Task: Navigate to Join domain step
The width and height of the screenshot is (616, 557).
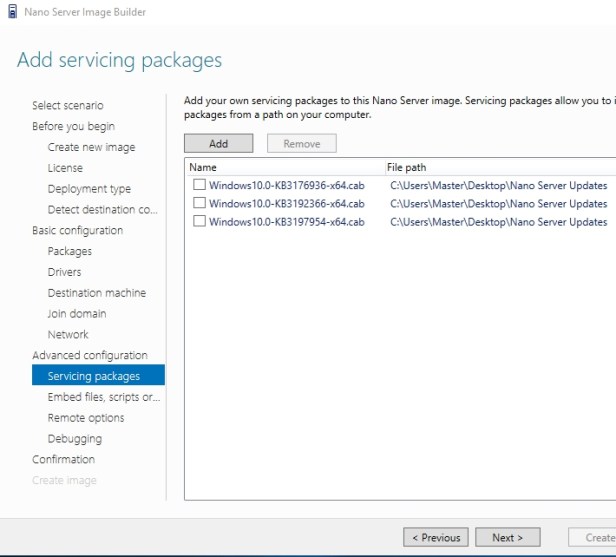Action: [77, 314]
